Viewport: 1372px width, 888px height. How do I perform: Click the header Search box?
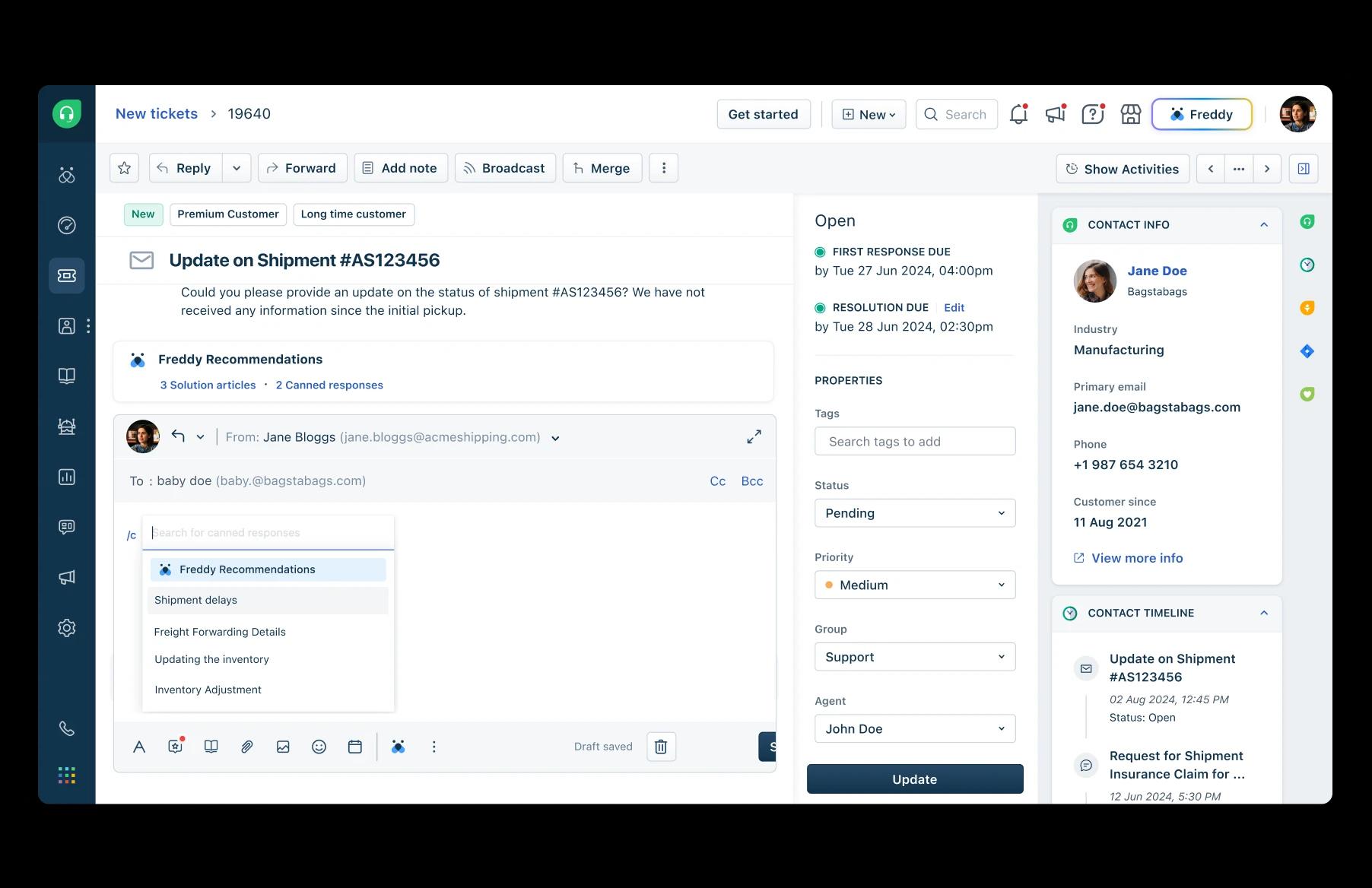coord(957,114)
